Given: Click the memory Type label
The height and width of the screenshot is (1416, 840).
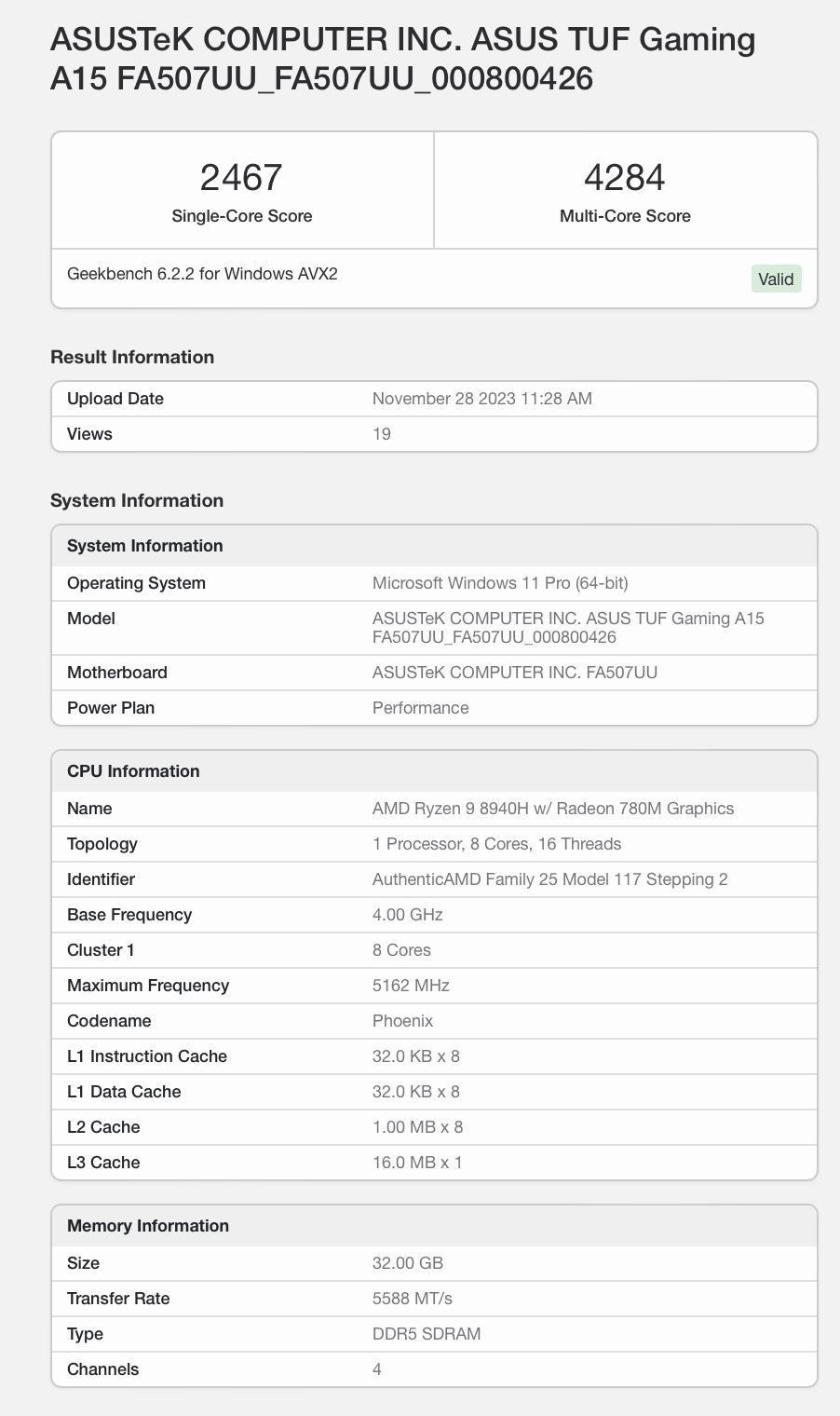Looking at the screenshot, I should [x=85, y=1334].
